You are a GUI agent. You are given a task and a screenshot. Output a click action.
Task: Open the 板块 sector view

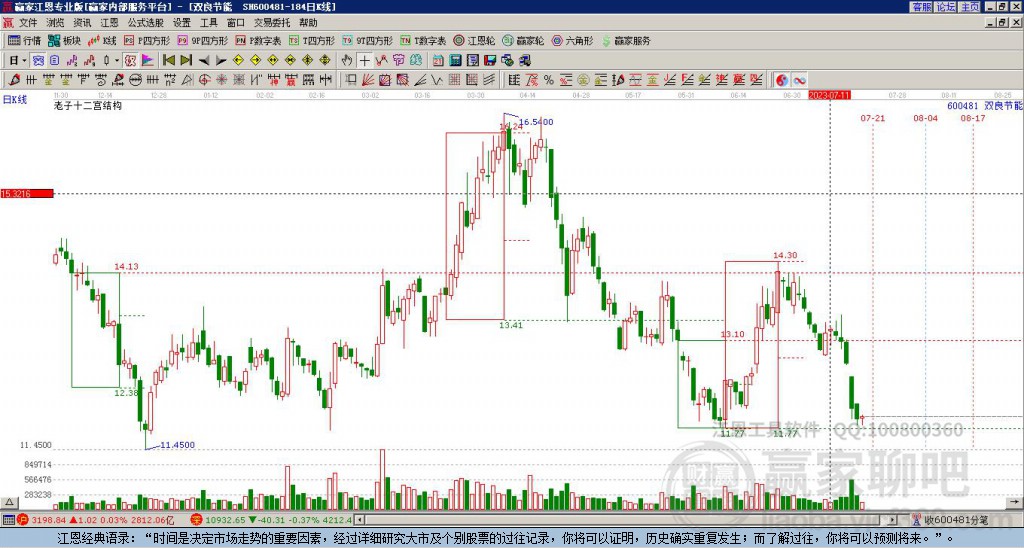click(x=64, y=40)
